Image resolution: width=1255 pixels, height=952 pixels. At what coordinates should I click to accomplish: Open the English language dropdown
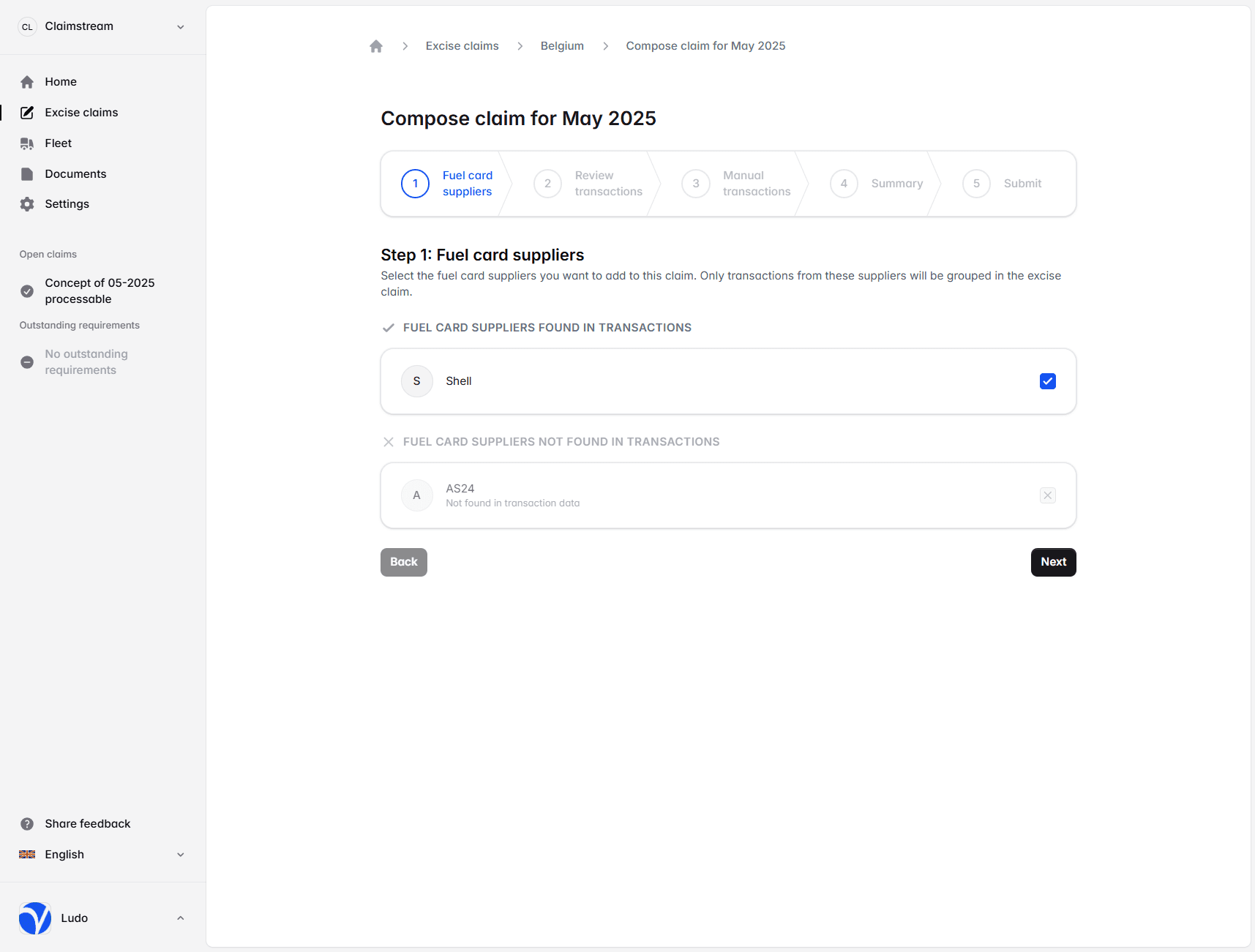180,855
